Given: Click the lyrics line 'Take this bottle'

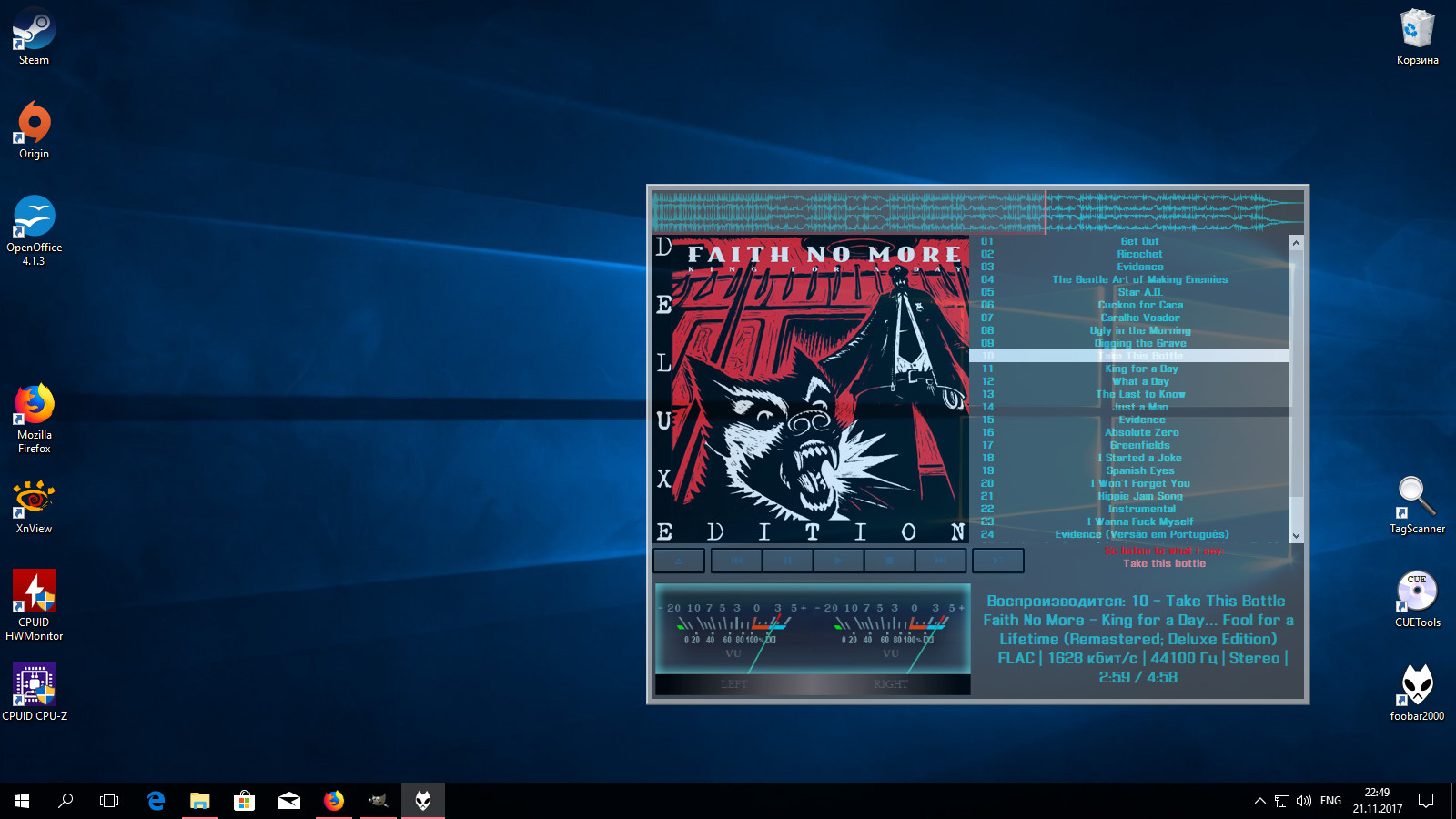Looking at the screenshot, I should coord(1164,563).
